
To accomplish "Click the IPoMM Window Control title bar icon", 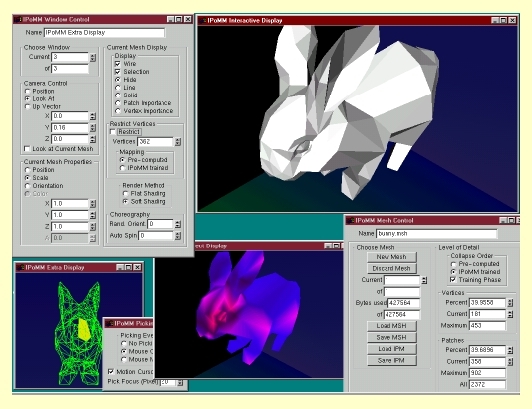I will (19, 20).
